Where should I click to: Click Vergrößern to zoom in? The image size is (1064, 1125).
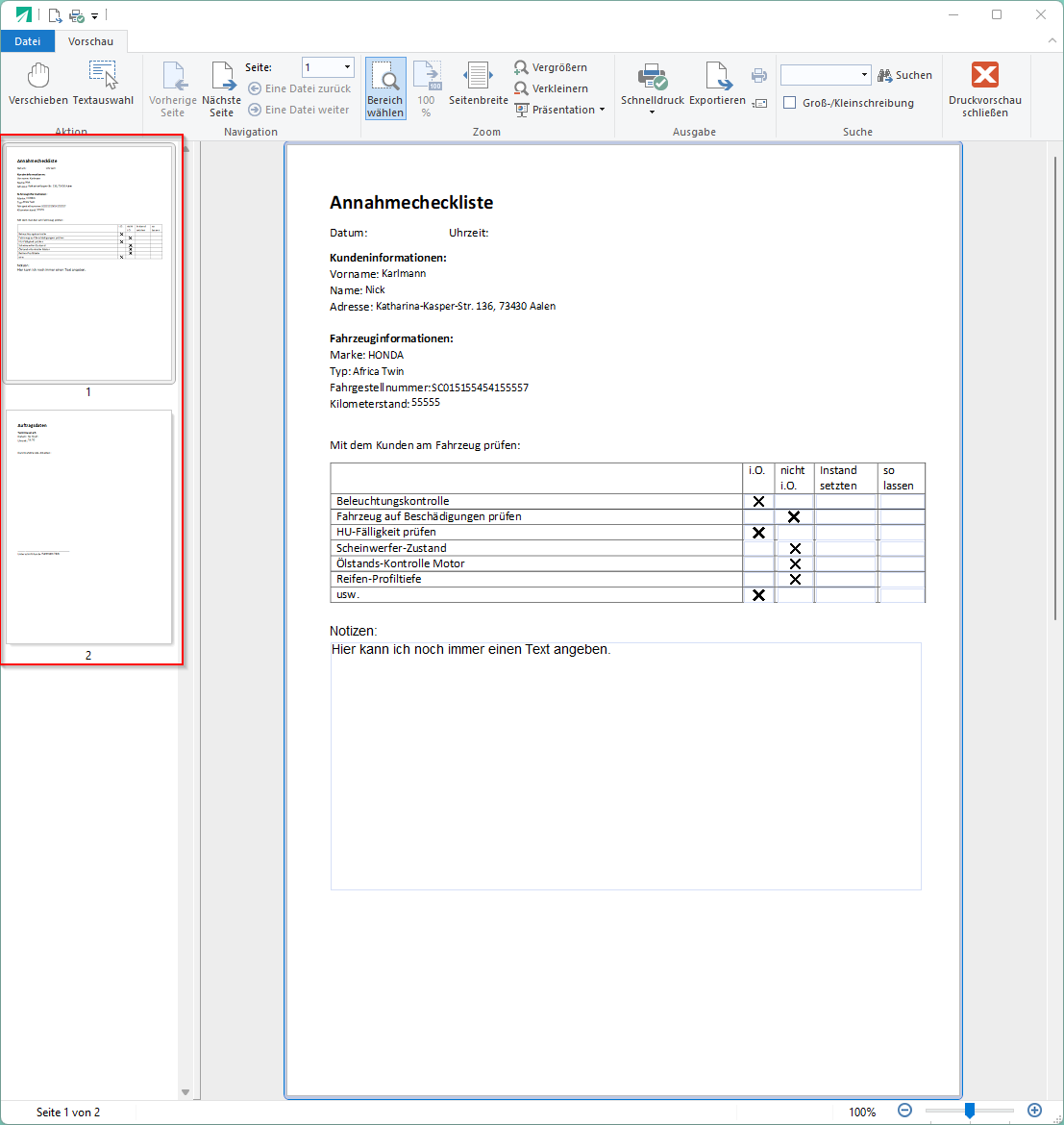(x=551, y=67)
